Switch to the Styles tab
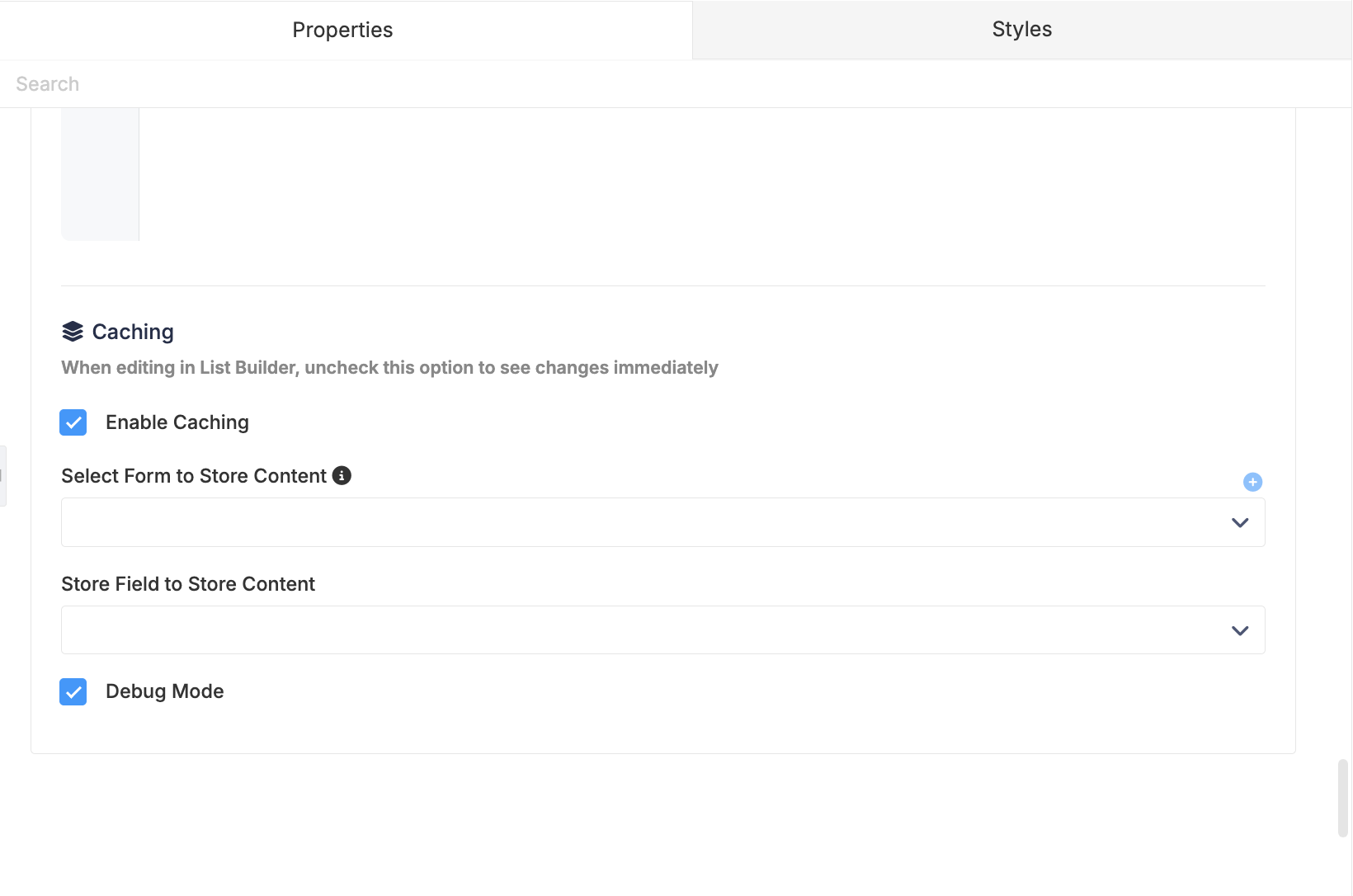 coord(1022,30)
